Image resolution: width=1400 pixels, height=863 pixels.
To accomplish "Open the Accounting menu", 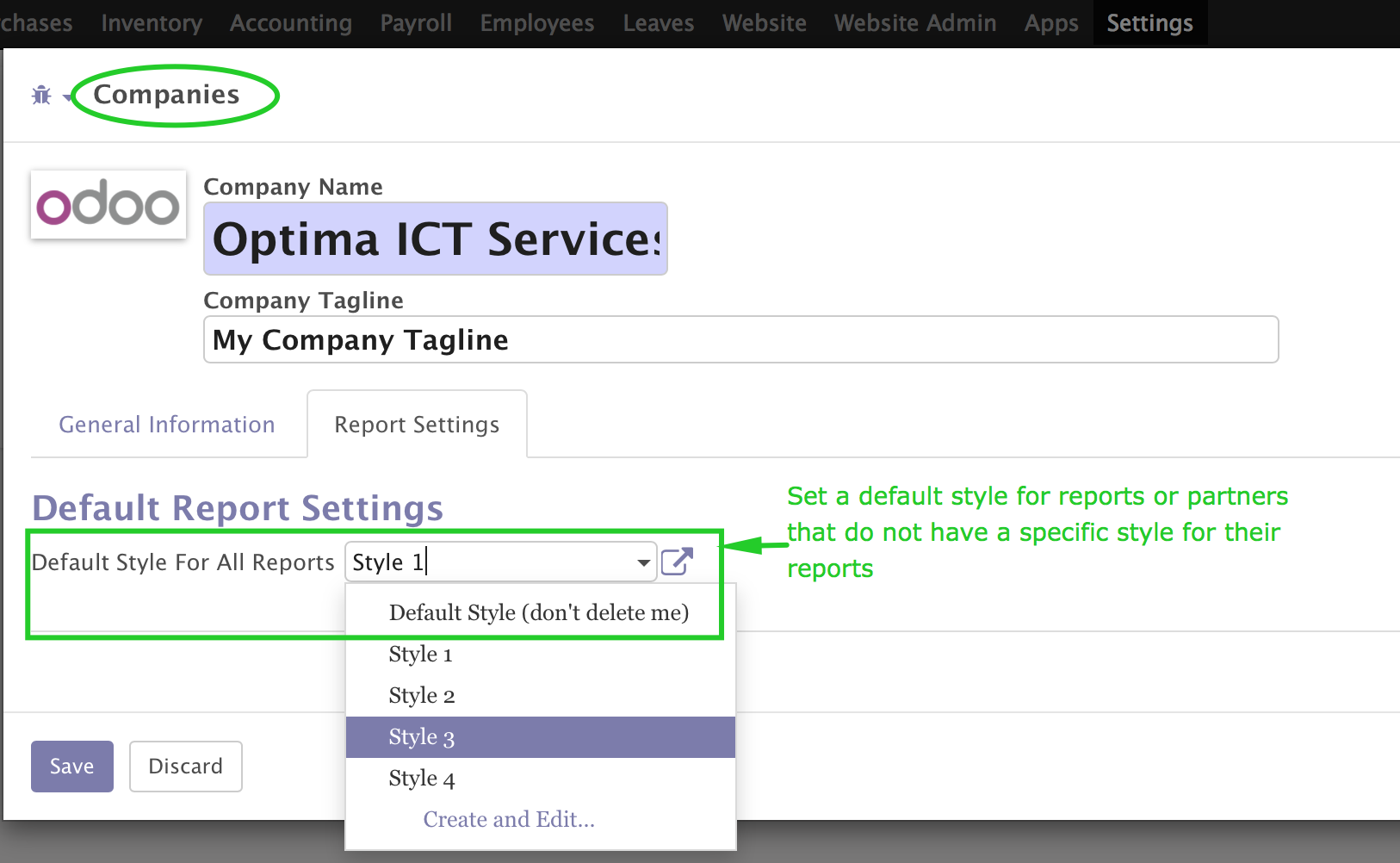I will 291,23.
